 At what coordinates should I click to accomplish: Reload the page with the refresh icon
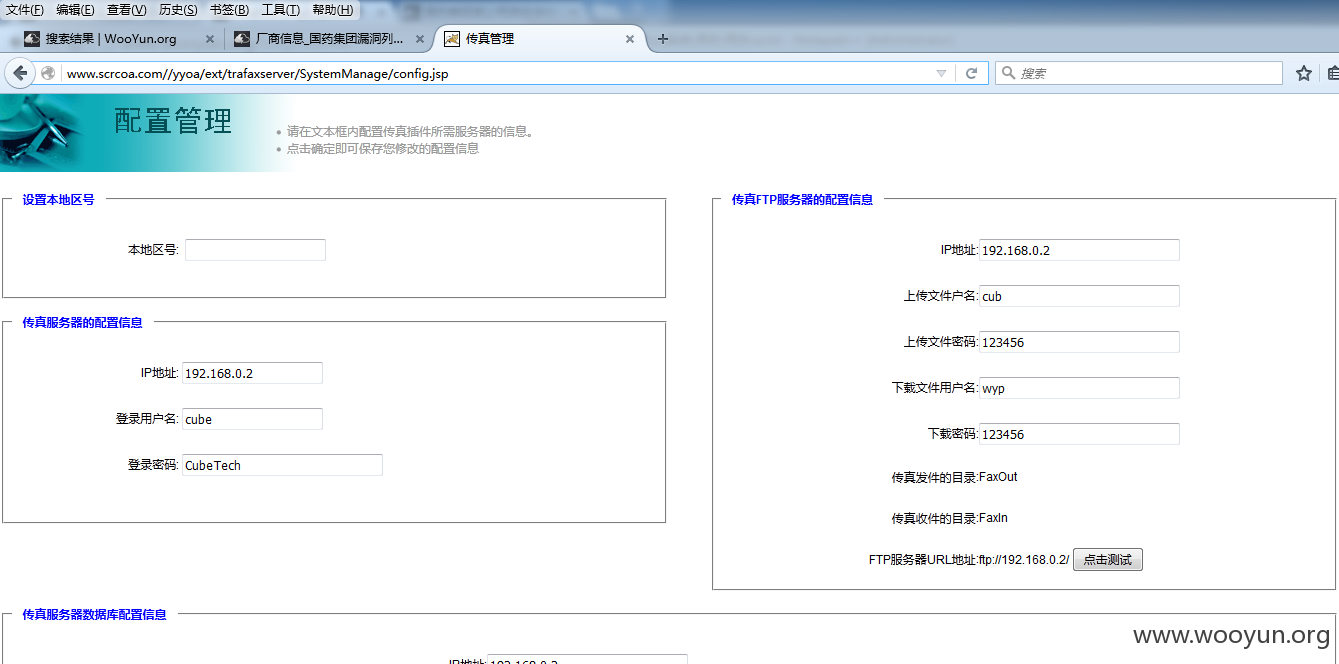(970, 73)
